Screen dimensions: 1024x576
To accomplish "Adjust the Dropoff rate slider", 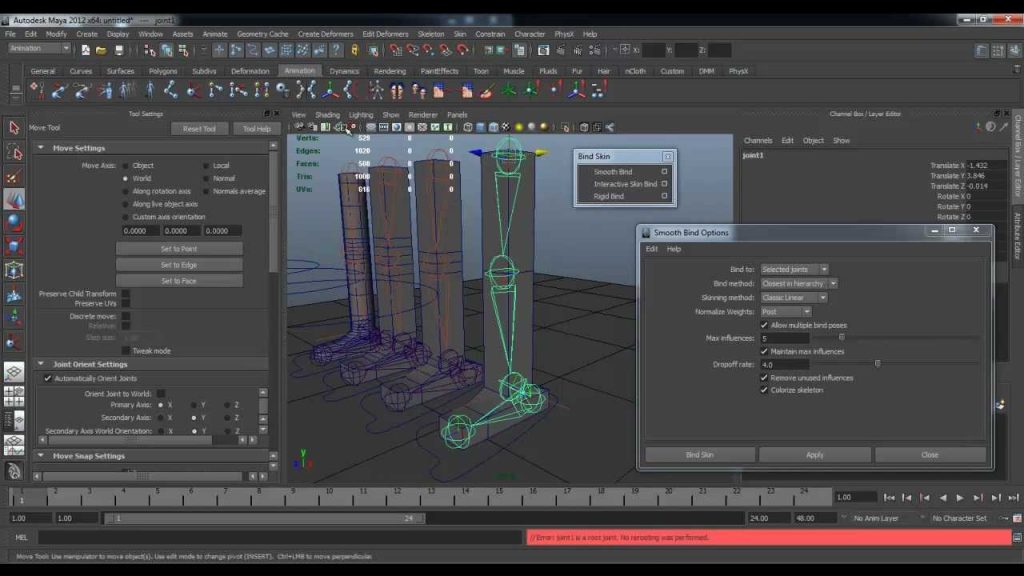I will 878,364.
